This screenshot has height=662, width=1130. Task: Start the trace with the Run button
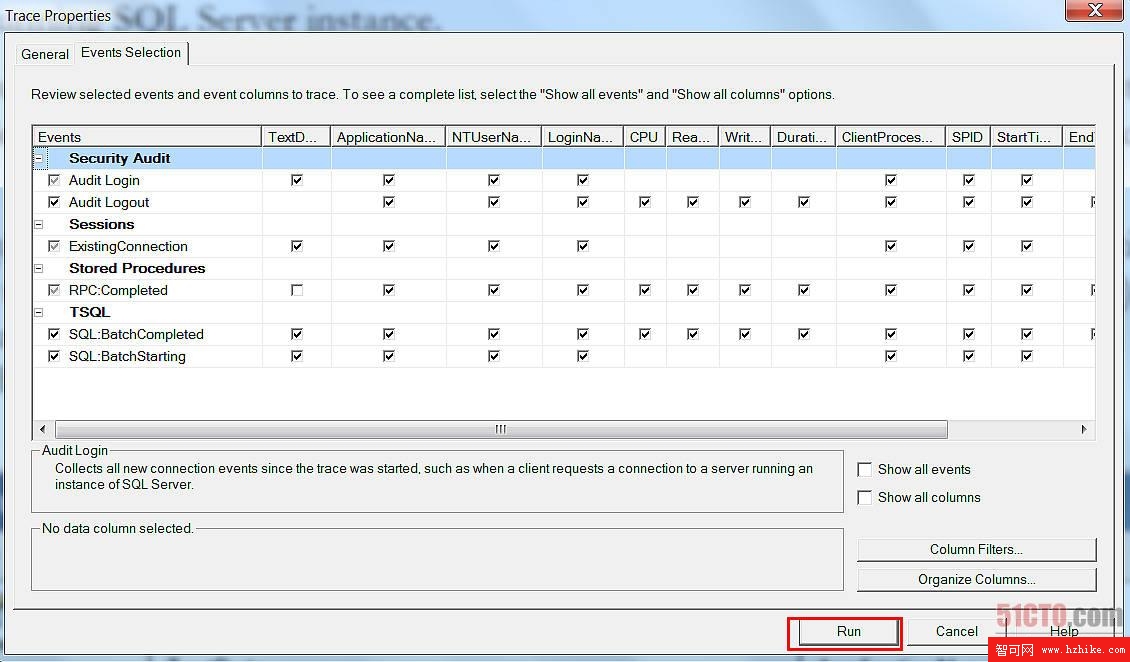pyautogui.click(x=848, y=632)
